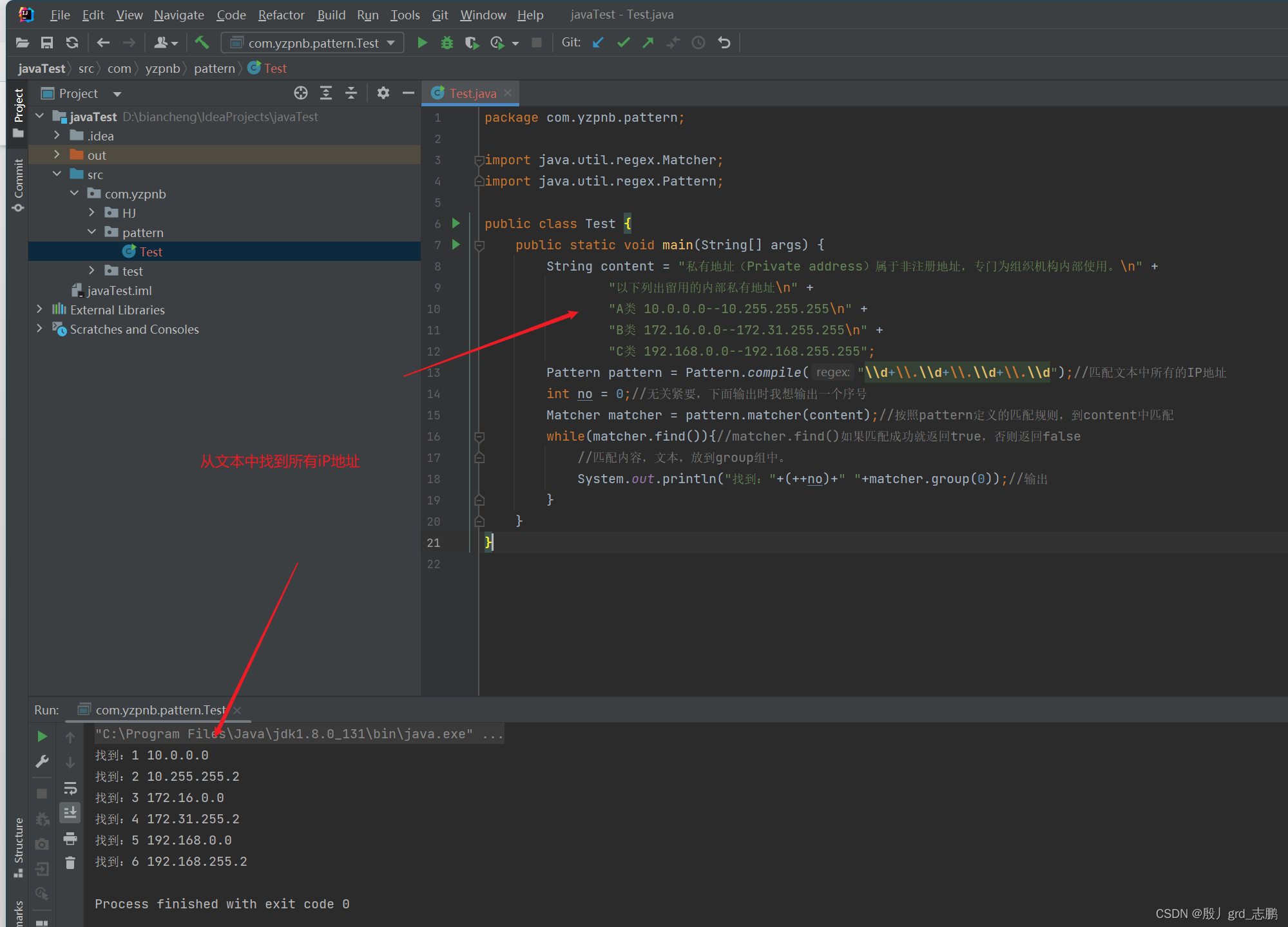
Task: Clear console with trash icon
Action: point(70,863)
